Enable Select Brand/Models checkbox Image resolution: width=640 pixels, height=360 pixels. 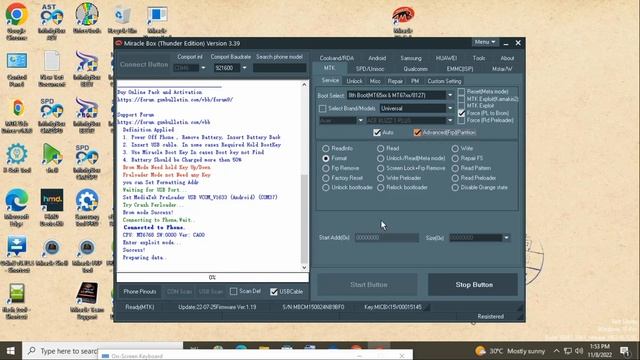click(322, 109)
